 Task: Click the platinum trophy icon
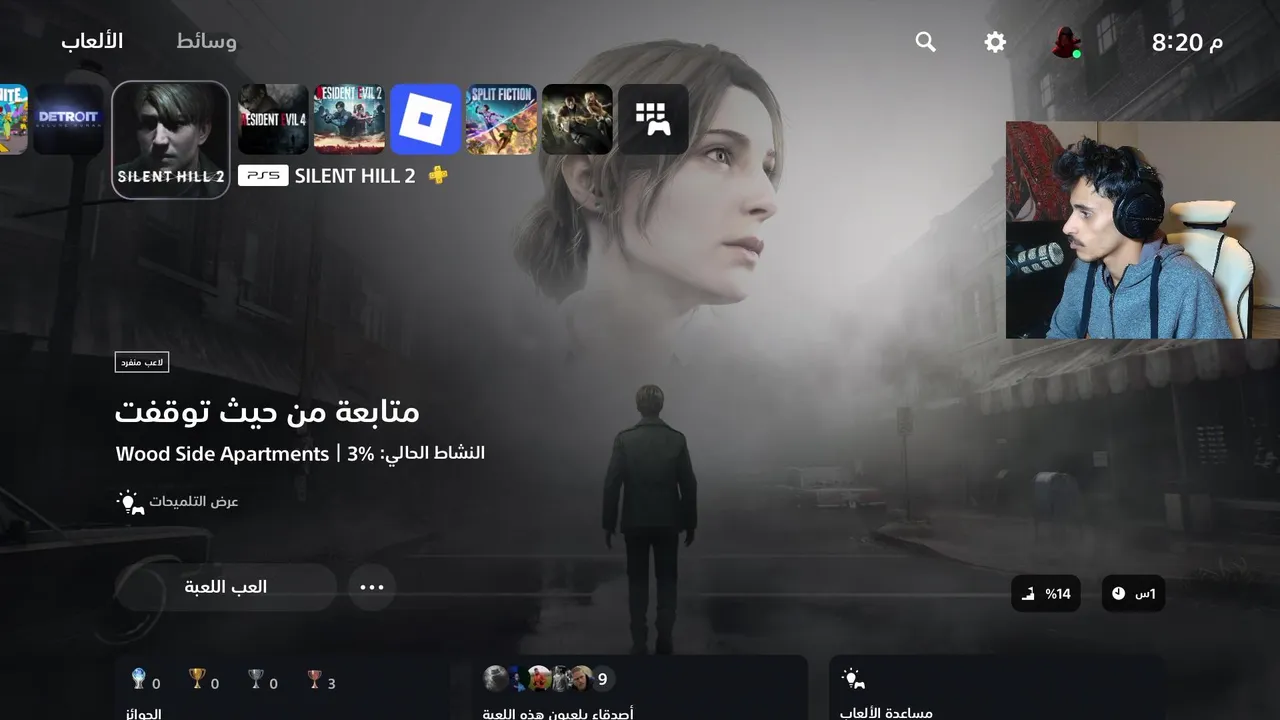click(139, 680)
